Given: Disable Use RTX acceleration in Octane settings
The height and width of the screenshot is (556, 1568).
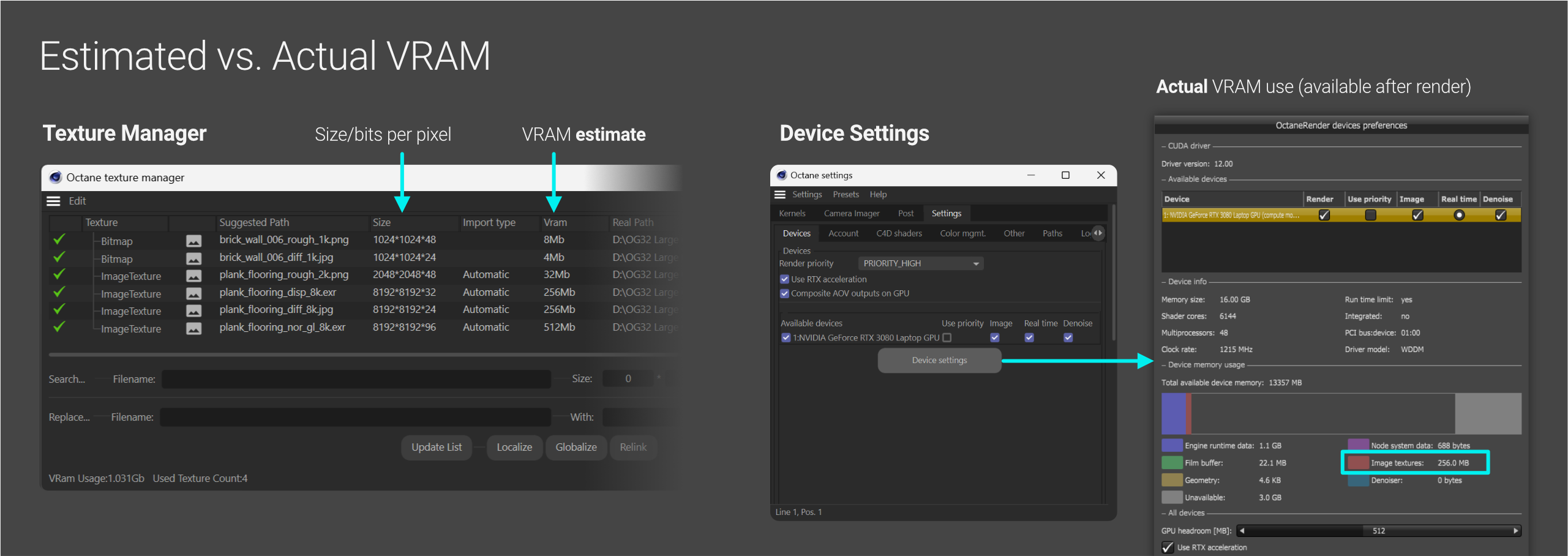Looking at the screenshot, I should (x=784, y=279).
